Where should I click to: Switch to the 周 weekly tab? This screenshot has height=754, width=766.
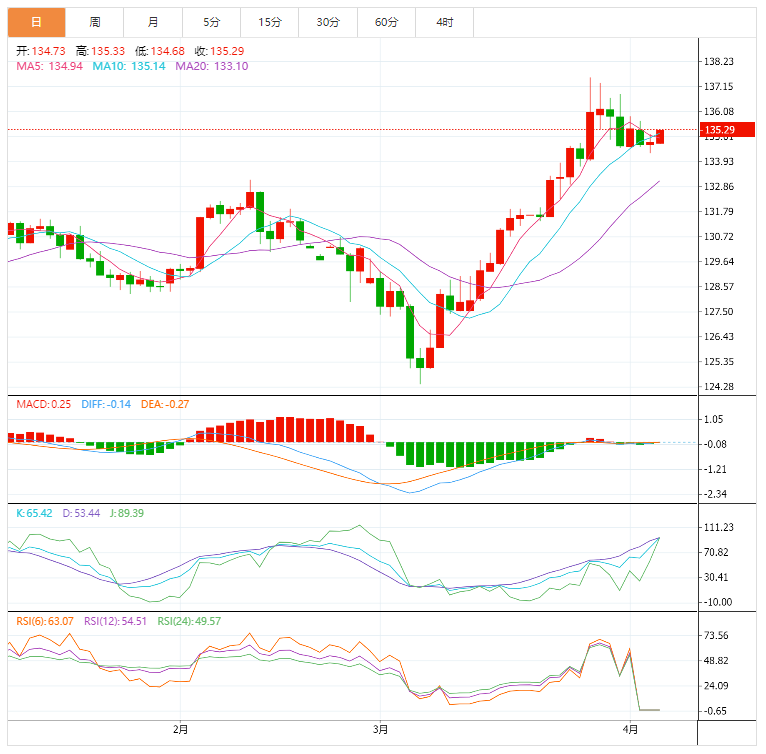(x=94, y=22)
